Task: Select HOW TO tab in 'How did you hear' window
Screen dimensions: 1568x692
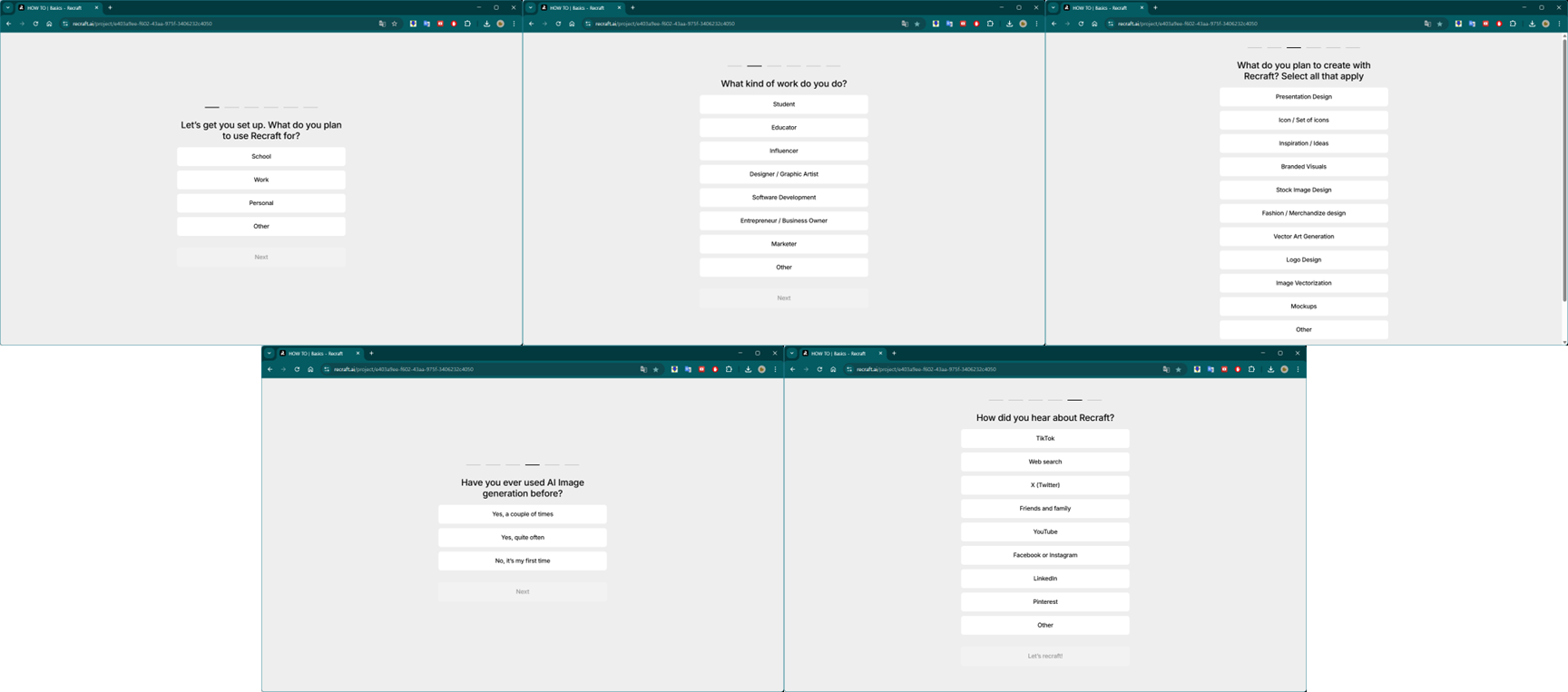Action: 842,353
